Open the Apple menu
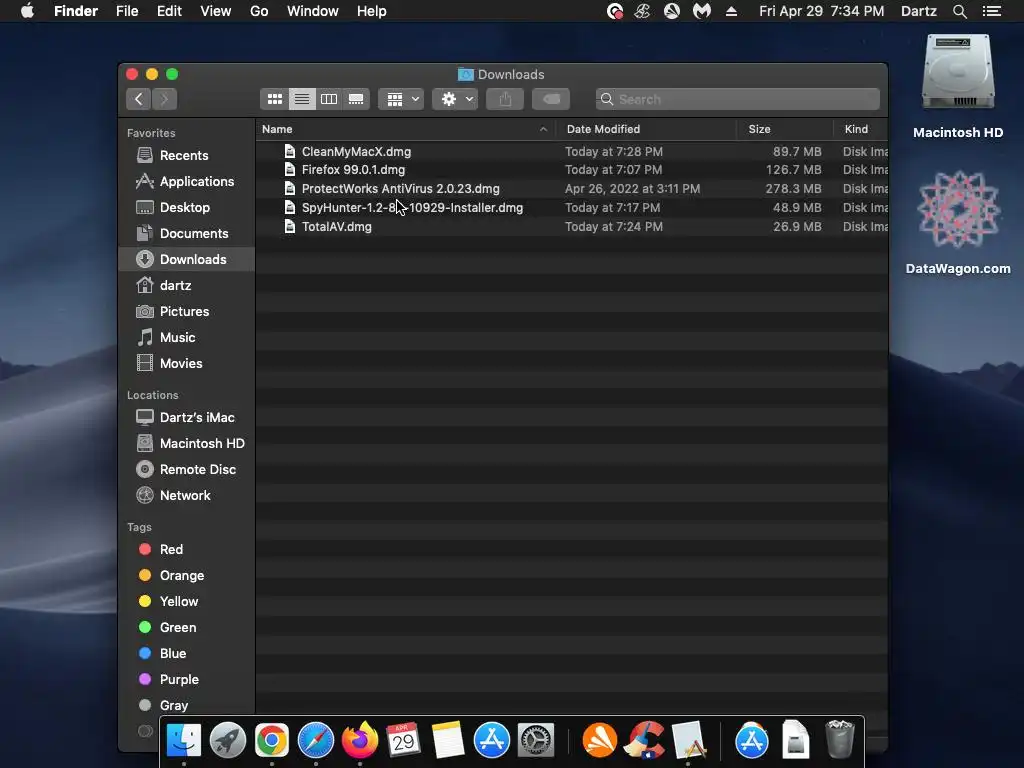The width and height of the screenshot is (1024, 768). (27, 11)
